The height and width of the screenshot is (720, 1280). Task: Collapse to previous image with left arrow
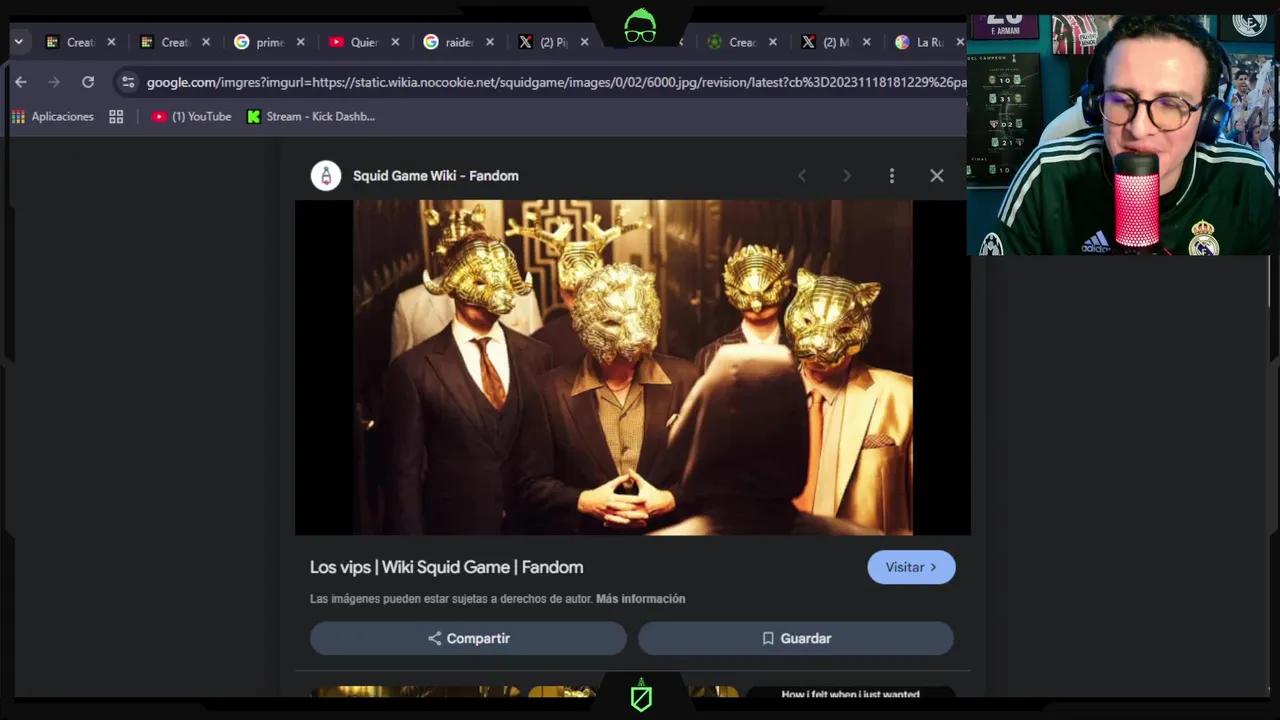[x=802, y=175]
